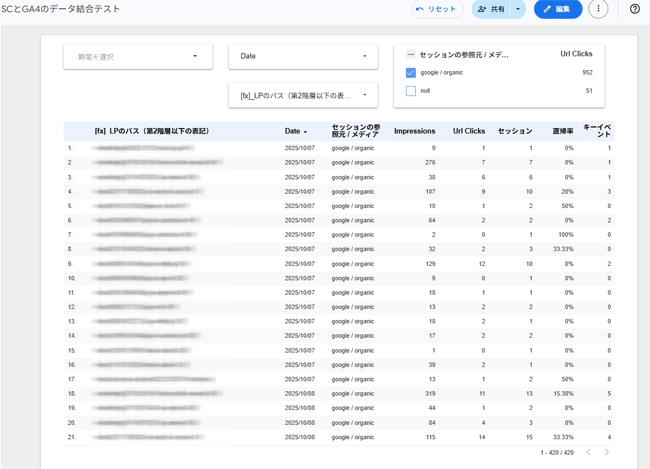Sort by [fx] LPのパス column header
Image resolution: width=650 pixels, height=469 pixels.
(x=152, y=131)
